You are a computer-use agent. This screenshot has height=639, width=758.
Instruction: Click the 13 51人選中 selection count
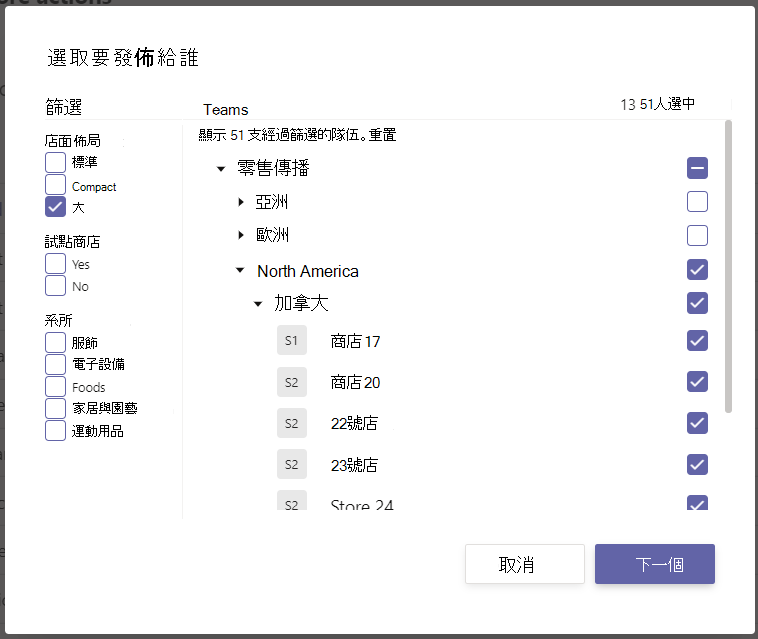[657, 104]
